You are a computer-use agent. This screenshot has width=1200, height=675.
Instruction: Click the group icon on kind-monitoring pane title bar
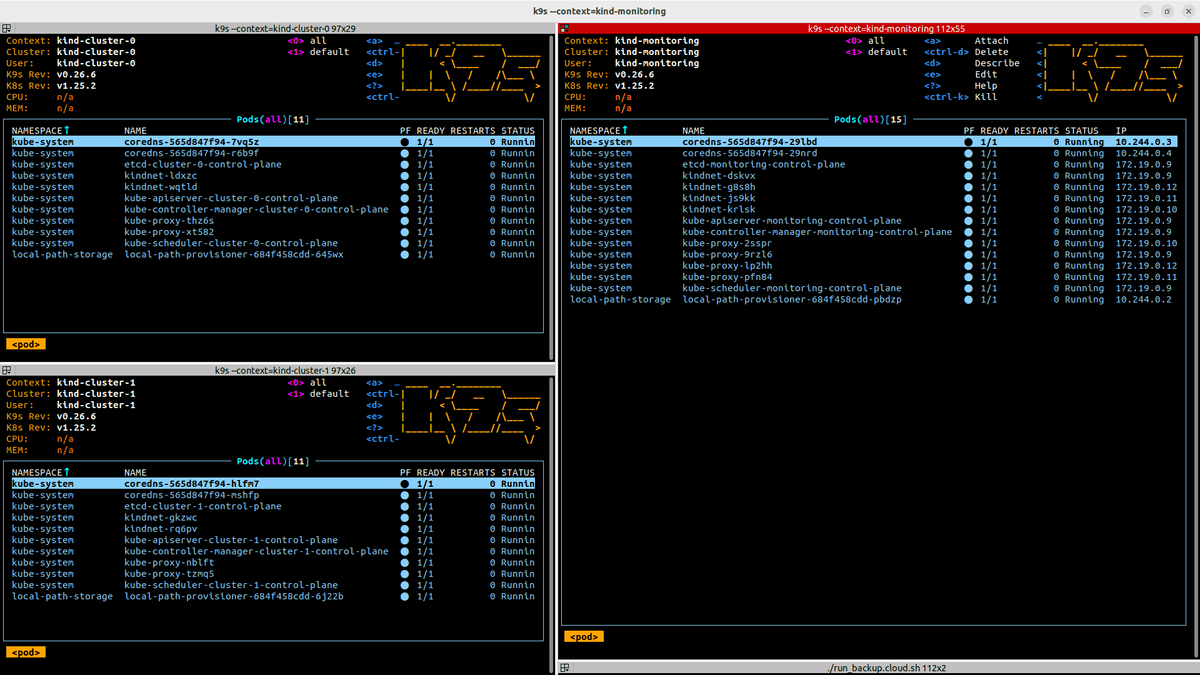pyautogui.click(x=565, y=28)
